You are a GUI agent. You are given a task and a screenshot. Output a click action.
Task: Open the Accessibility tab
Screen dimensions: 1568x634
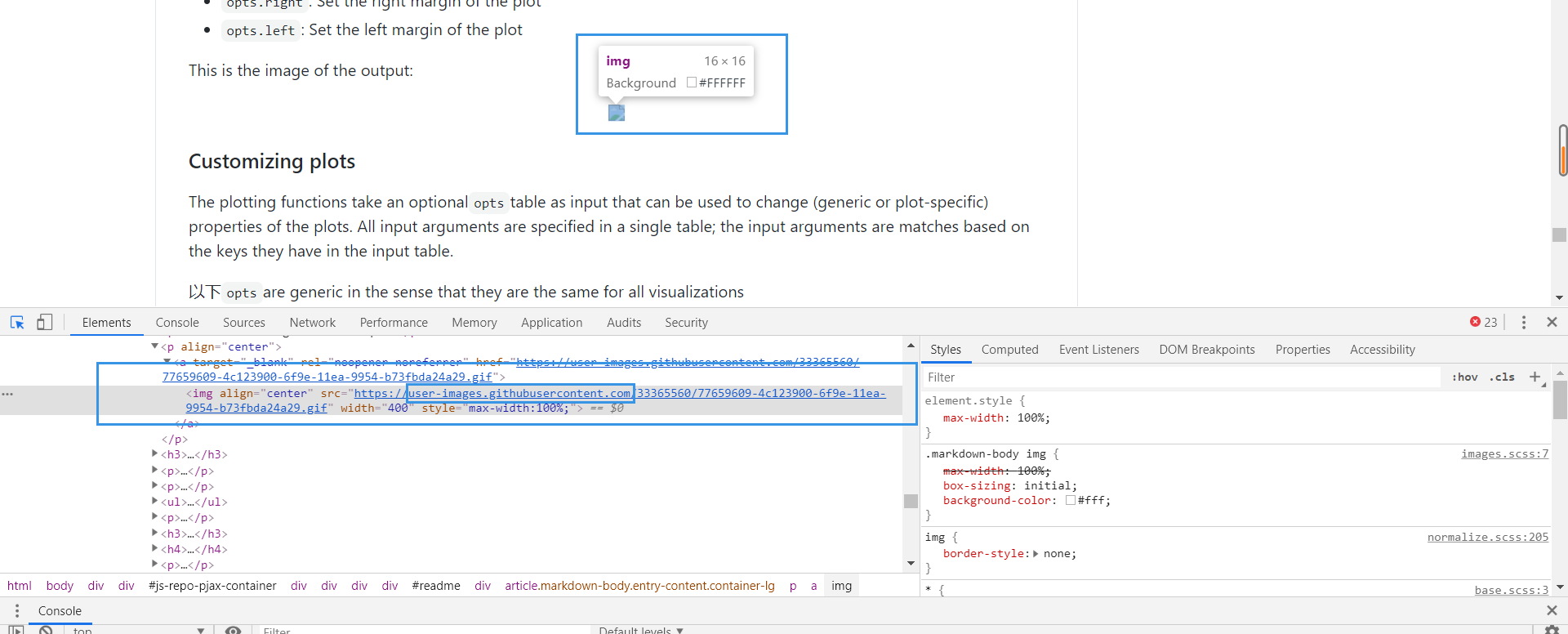coord(1383,350)
